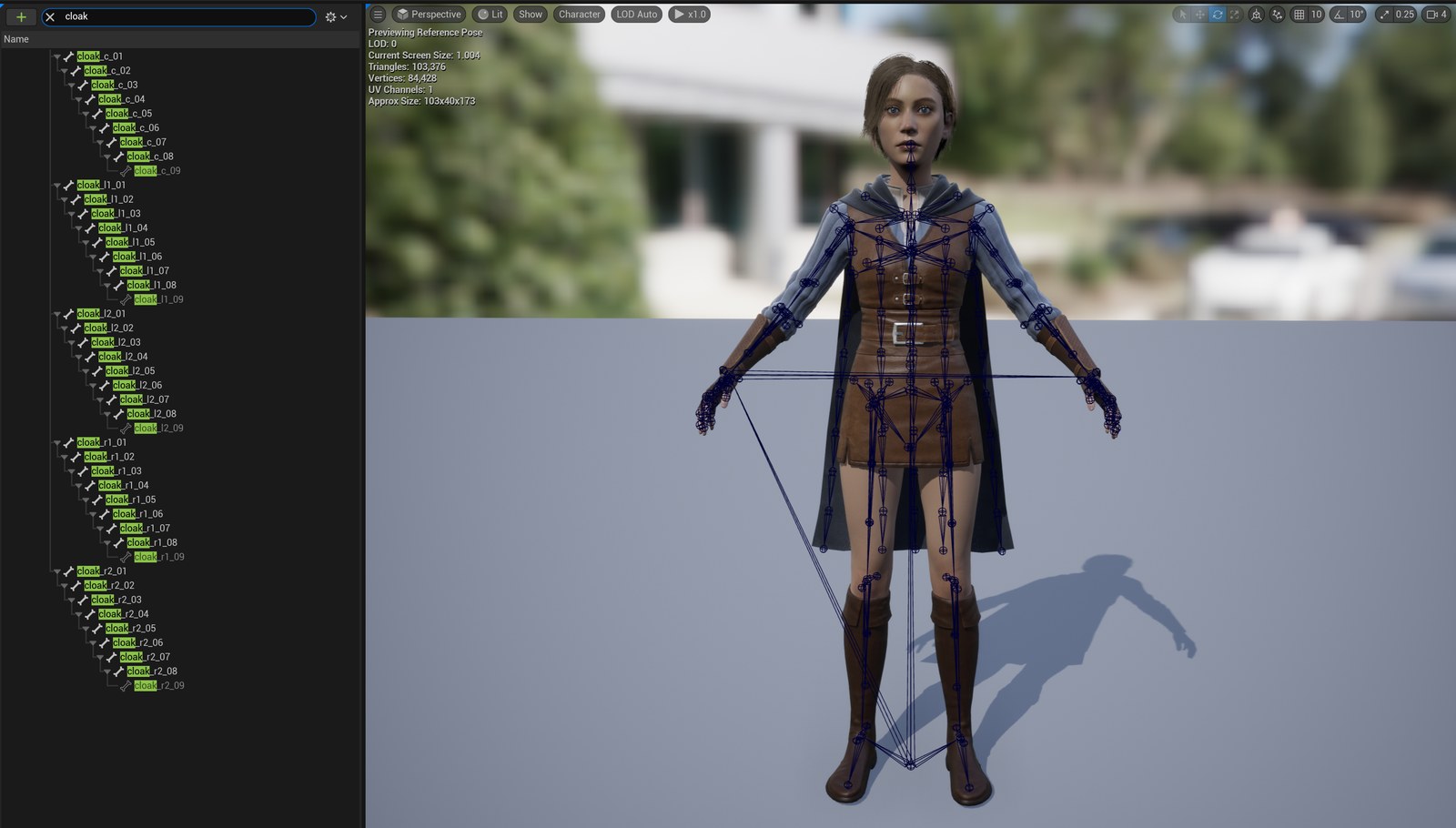Toggle the world/local coordinate system icon

tap(1257, 15)
